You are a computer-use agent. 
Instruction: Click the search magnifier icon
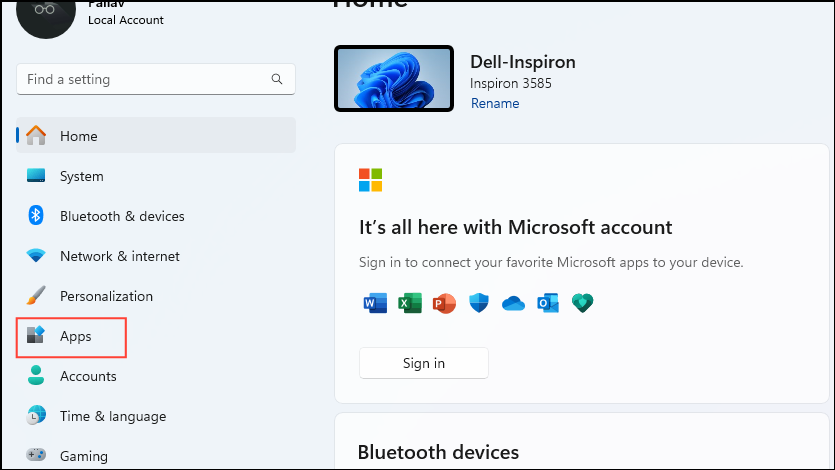[277, 79]
